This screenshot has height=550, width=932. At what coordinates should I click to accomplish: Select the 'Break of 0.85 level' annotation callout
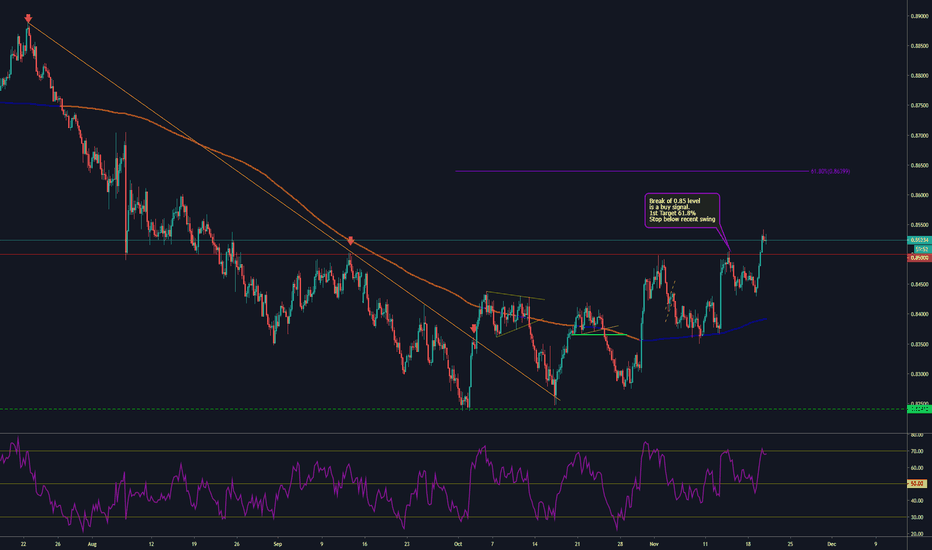[x=684, y=210]
